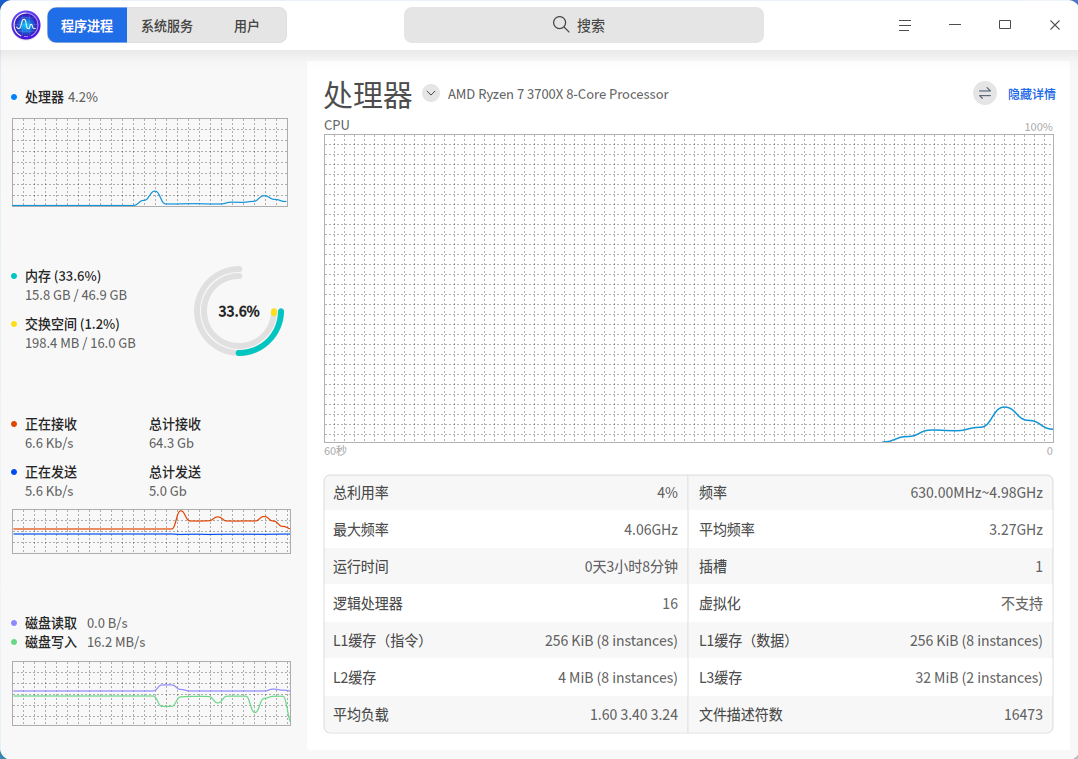
Task: Click the 平均负载 1.60 3.40 3.24 row
Action: click(505, 715)
